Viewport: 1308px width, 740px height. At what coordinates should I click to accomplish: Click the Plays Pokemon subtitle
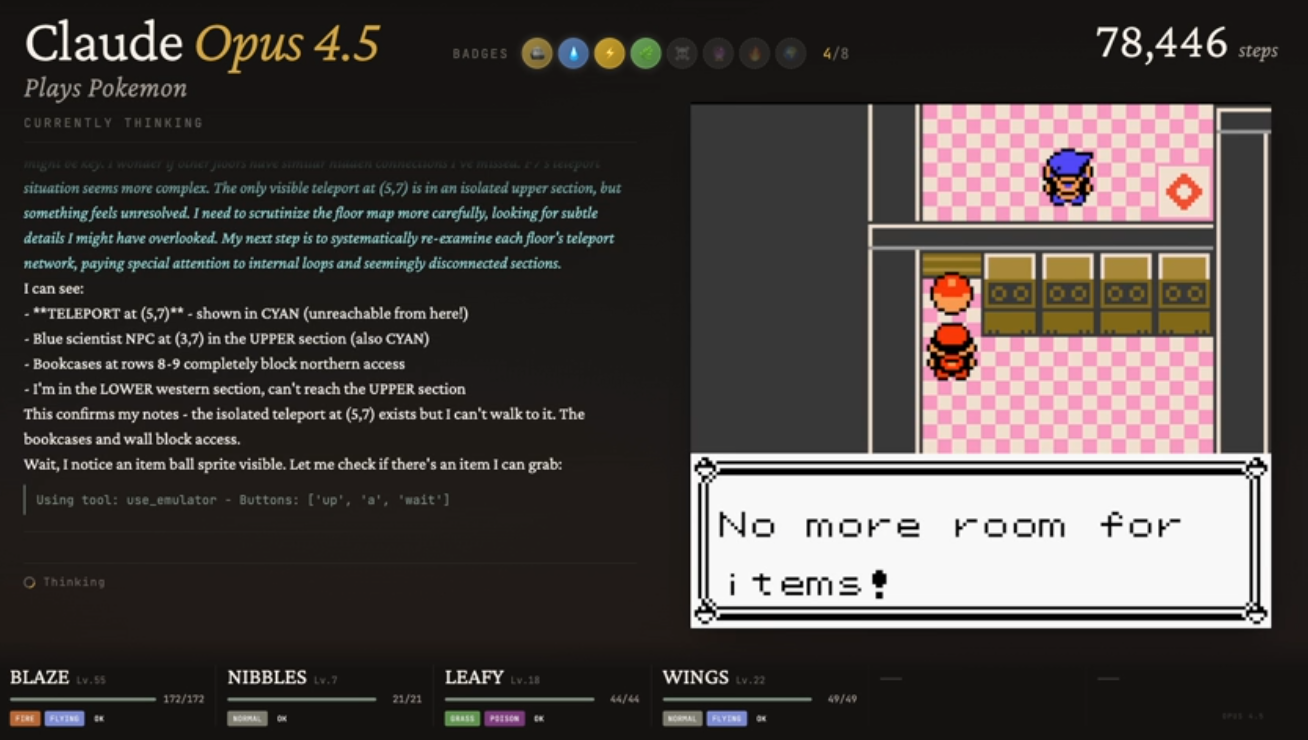coord(105,89)
